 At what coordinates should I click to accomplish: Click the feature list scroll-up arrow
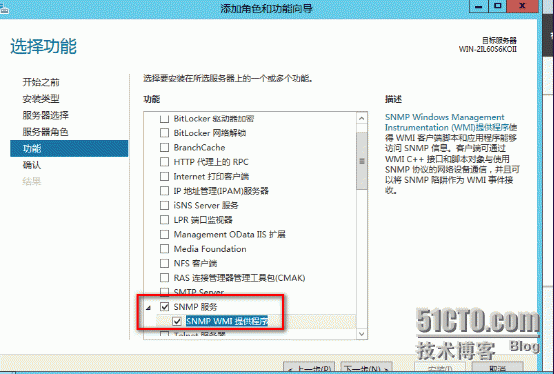click(362, 119)
